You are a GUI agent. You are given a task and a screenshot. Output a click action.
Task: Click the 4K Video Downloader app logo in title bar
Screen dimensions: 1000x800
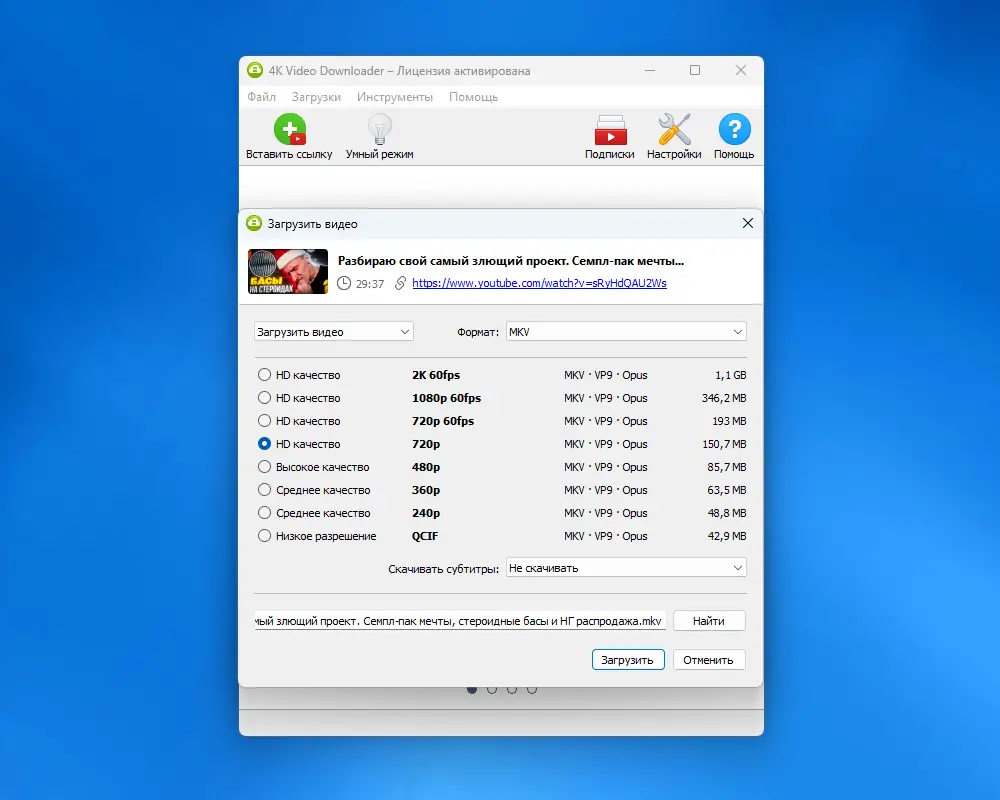255,70
